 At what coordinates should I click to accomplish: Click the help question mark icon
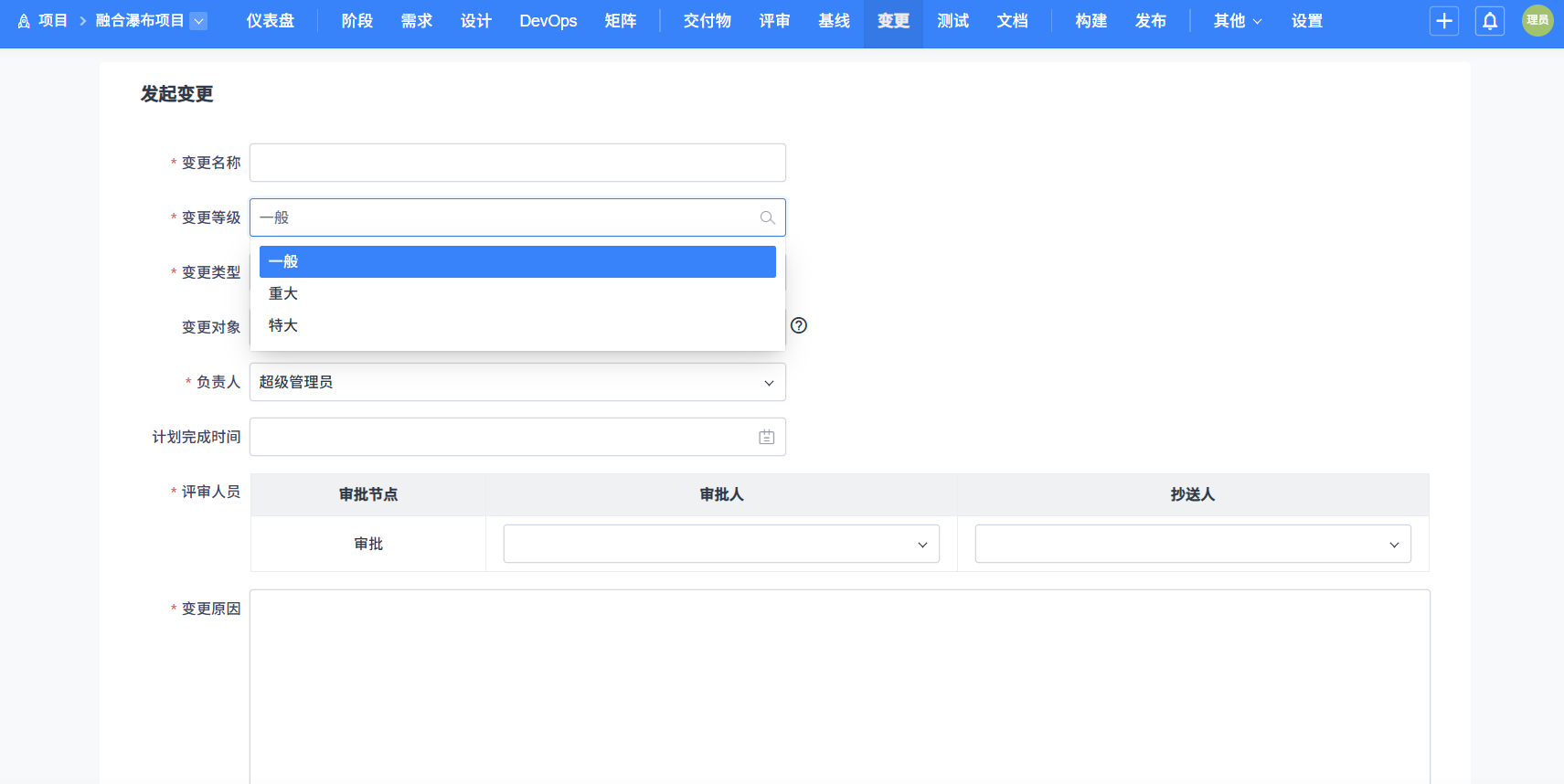[799, 325]
